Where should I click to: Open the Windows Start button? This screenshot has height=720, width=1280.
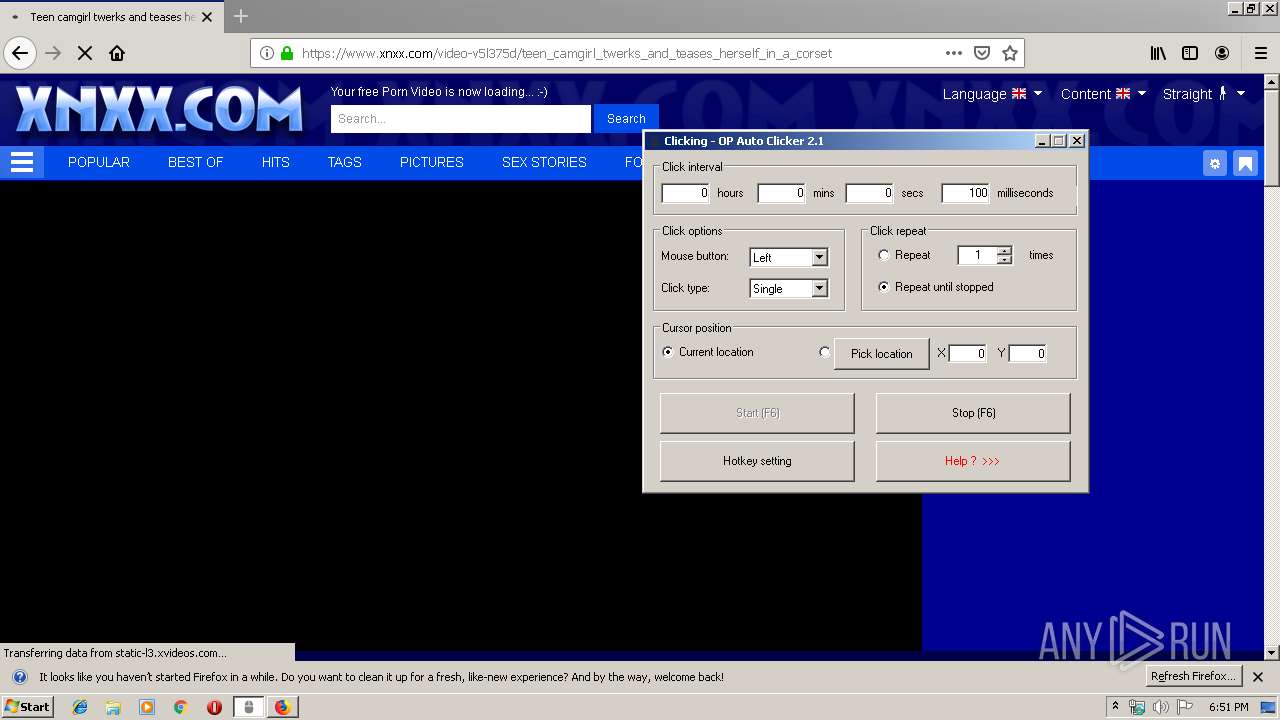pyautogui.click(x=28, y=707)
